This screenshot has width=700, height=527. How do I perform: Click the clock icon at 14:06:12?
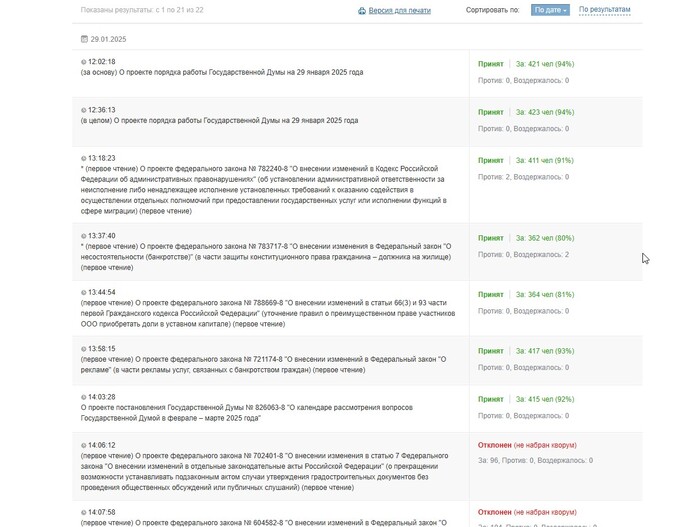[84, 445]
